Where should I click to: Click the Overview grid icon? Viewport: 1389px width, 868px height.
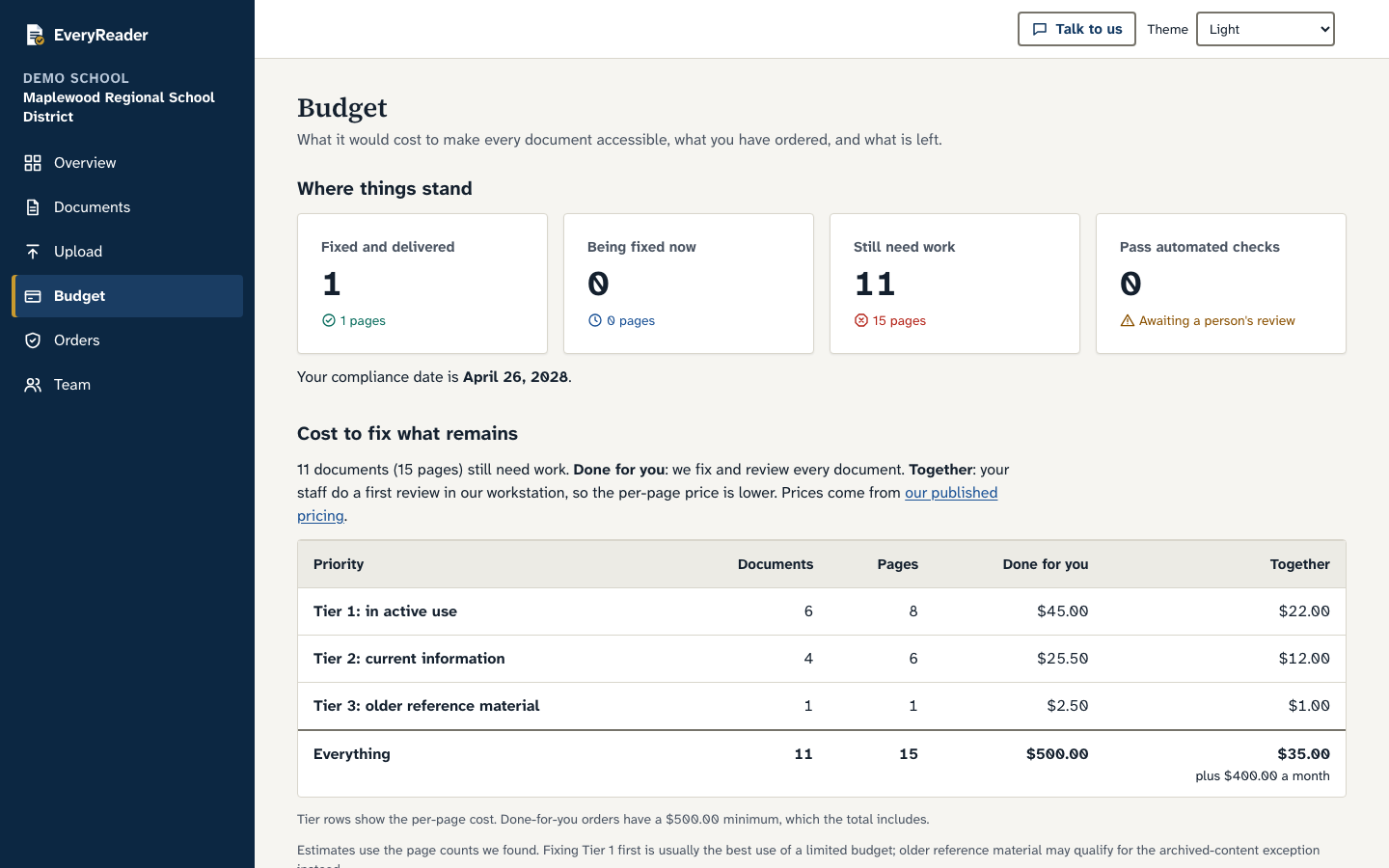33,163
